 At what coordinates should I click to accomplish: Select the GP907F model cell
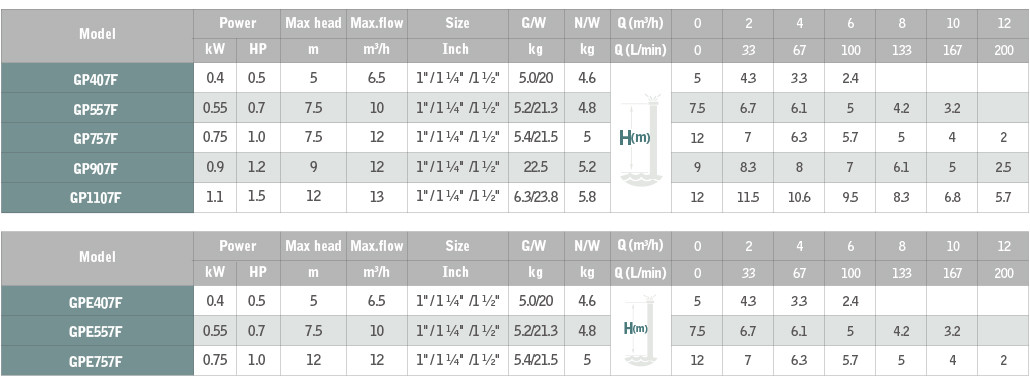[x=97, y=167]
